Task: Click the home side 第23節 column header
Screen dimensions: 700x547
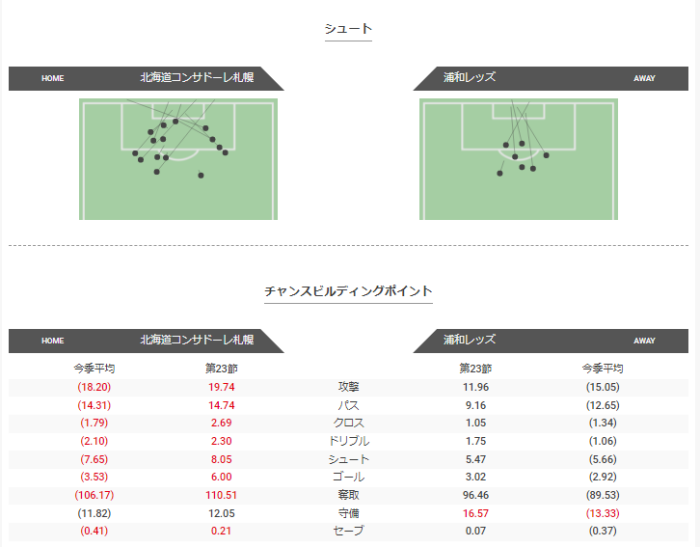Action: click(221, 368)
